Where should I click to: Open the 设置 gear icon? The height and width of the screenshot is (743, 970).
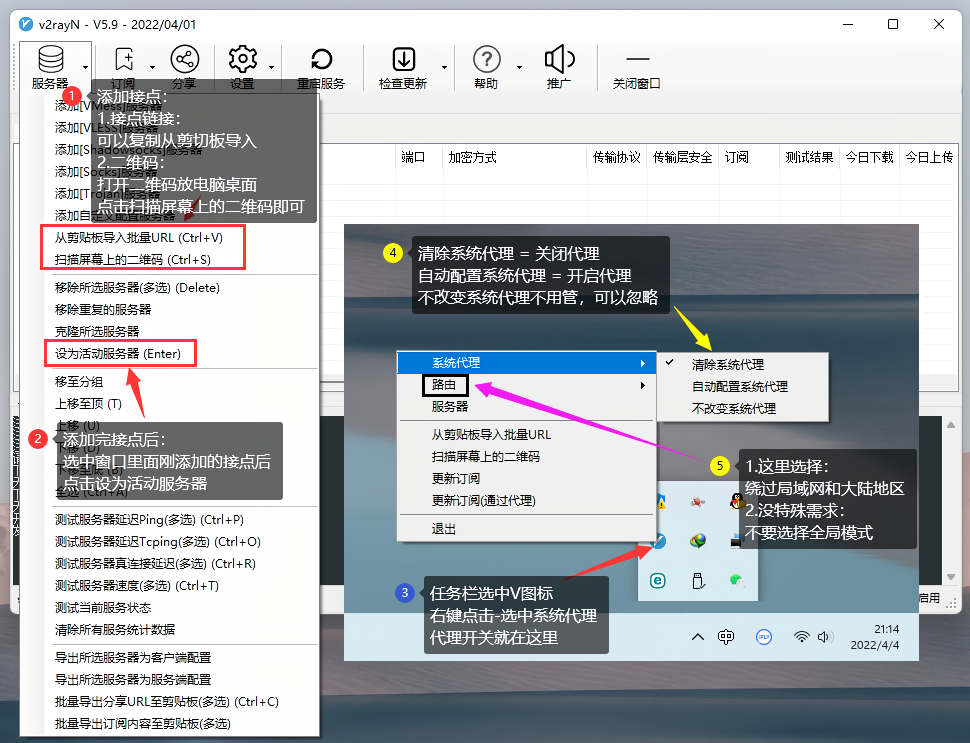tap(242, 59)
